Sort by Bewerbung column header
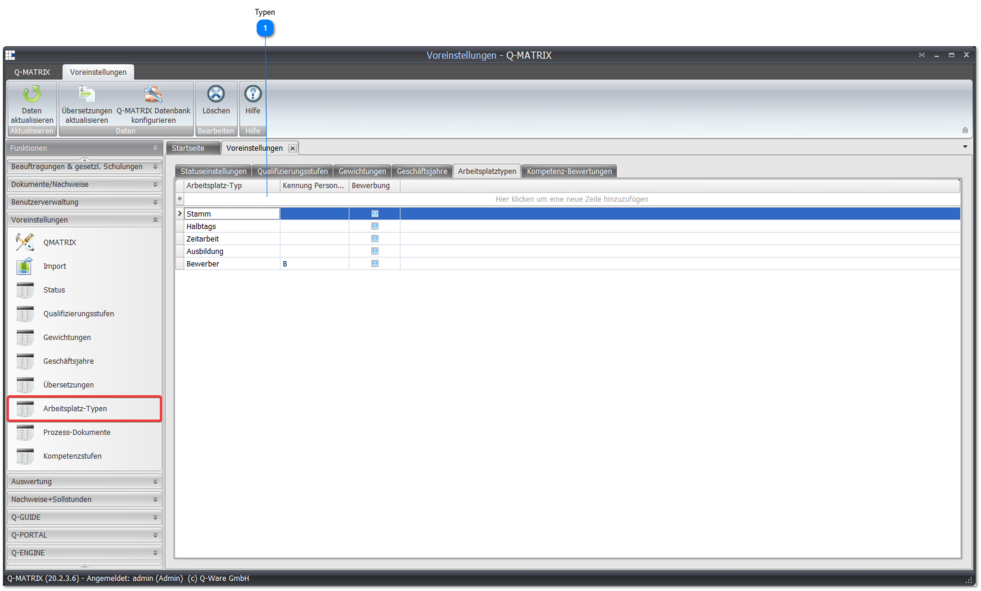The image size is (981, 591). pyautogui.click(x=374, y=186)
